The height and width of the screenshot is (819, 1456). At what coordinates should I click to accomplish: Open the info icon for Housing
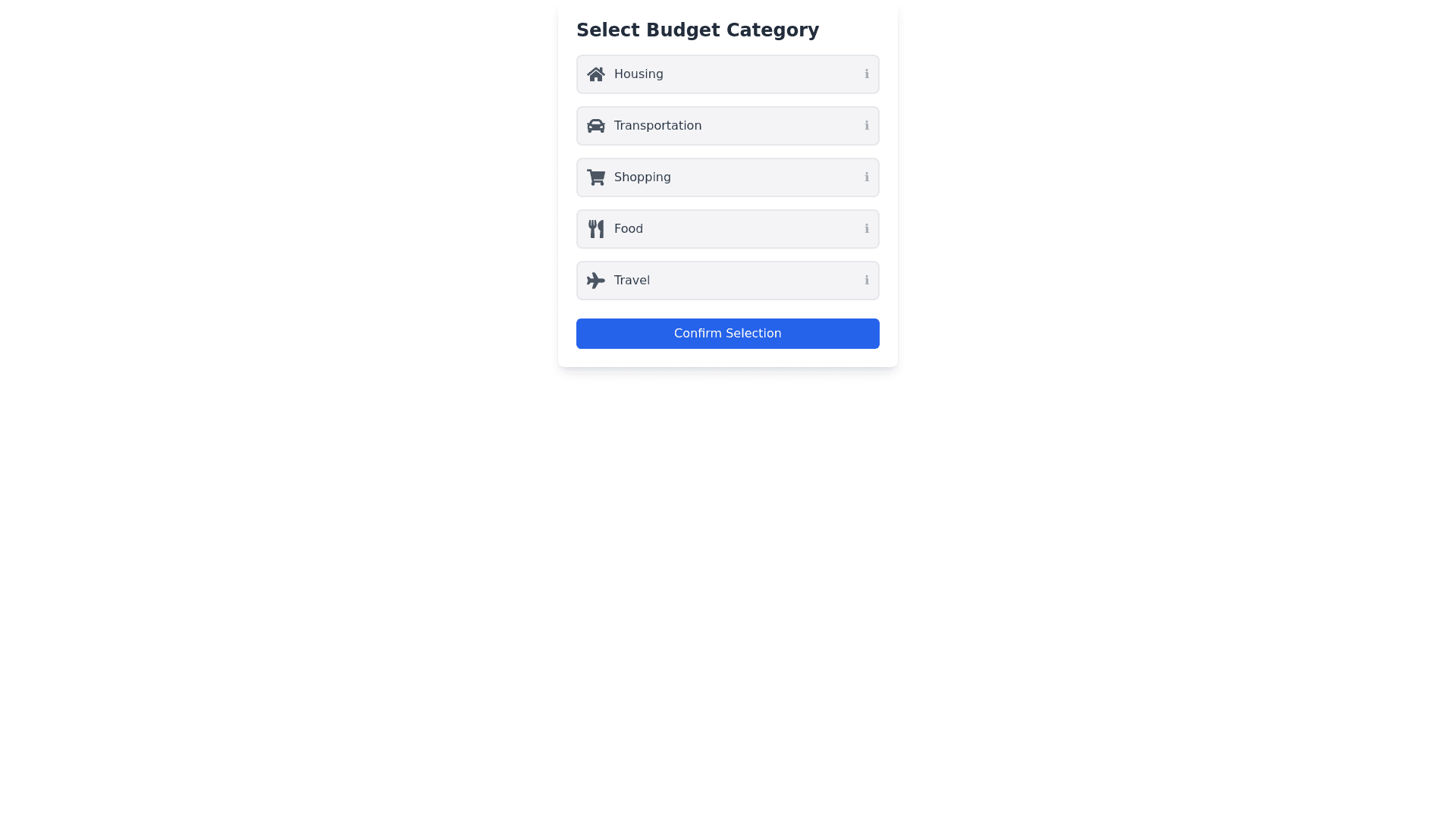click(867, 74)
